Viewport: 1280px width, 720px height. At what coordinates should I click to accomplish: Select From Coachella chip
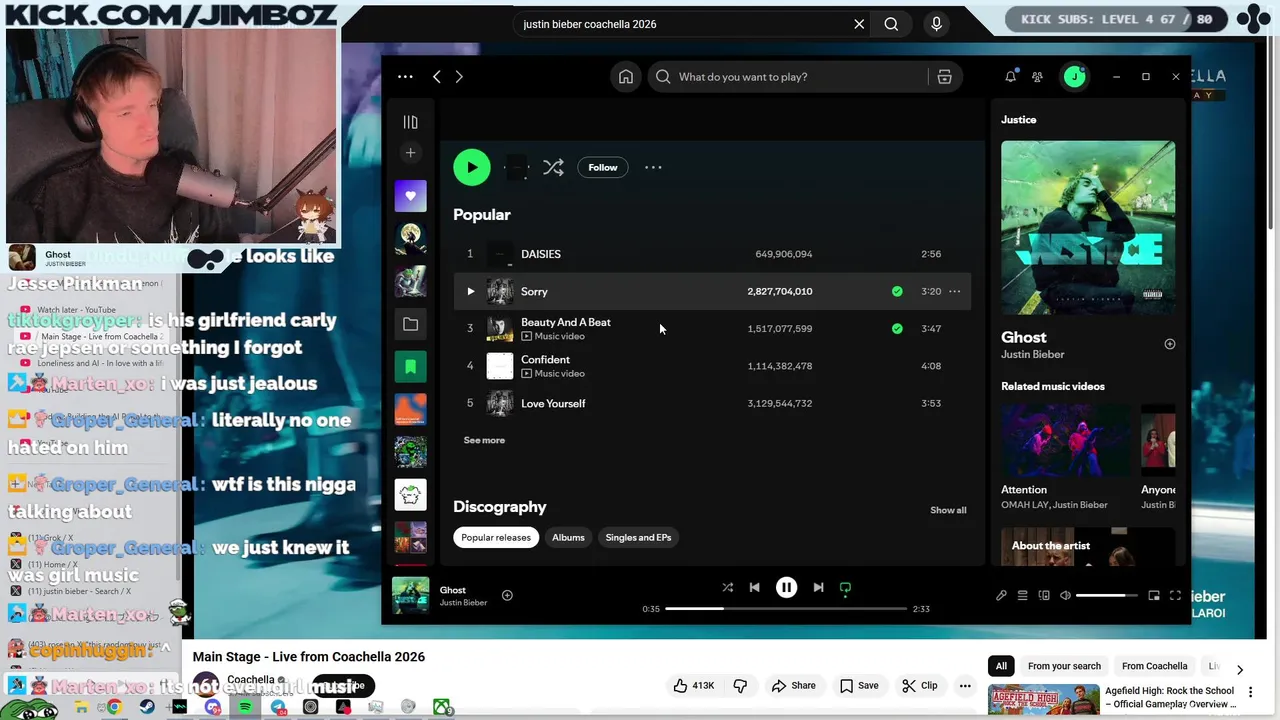(1155, 666)
